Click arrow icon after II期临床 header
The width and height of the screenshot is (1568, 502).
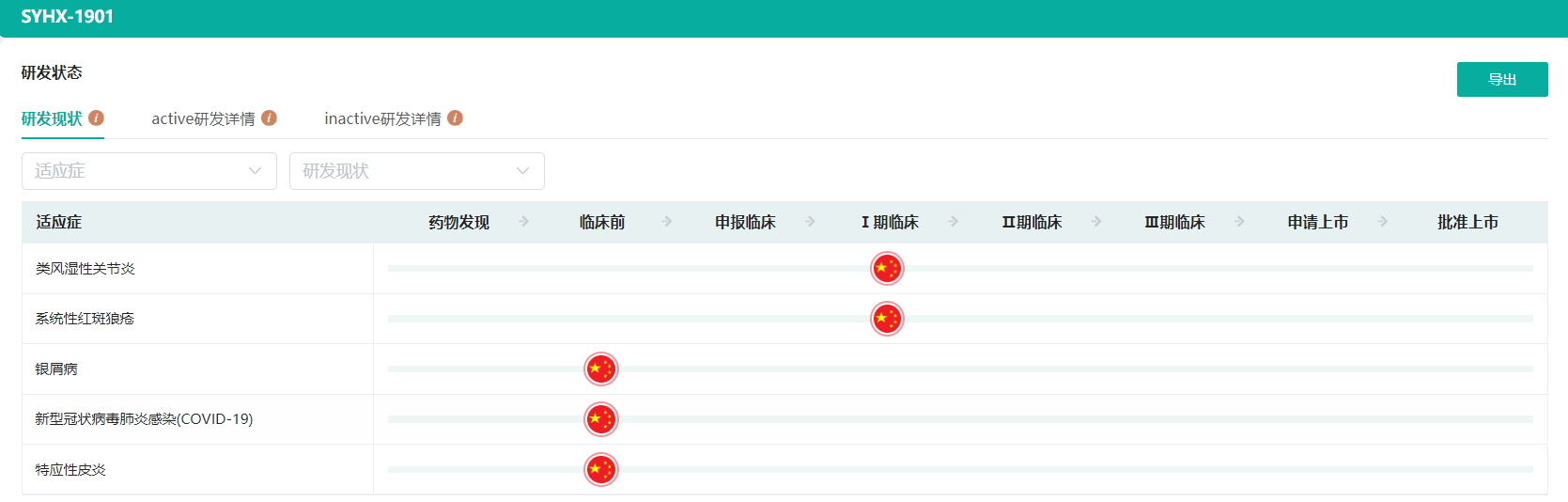1096,222
